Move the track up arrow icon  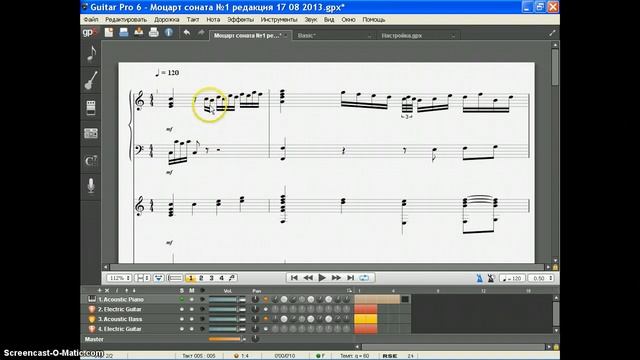pos(126,291)
